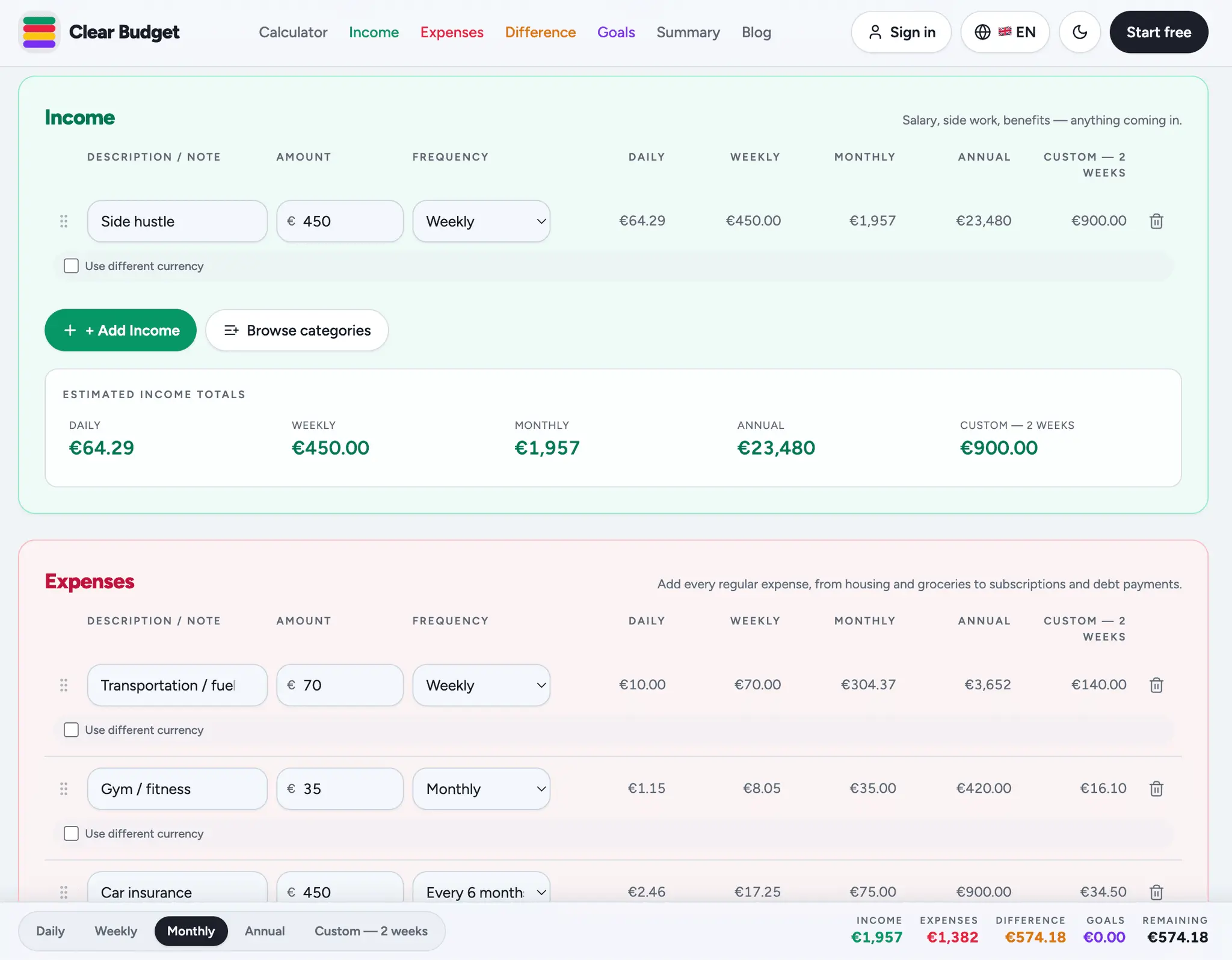Click Transportation / fuel row drag handle
The width and height of the screenshot is (1232, 960).
64,685
